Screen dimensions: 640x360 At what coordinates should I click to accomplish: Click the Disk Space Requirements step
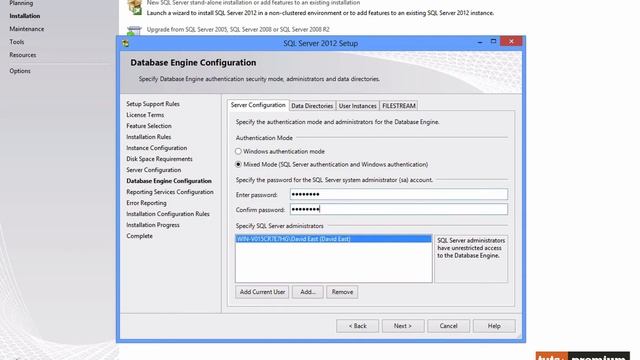tap(159, 159)
